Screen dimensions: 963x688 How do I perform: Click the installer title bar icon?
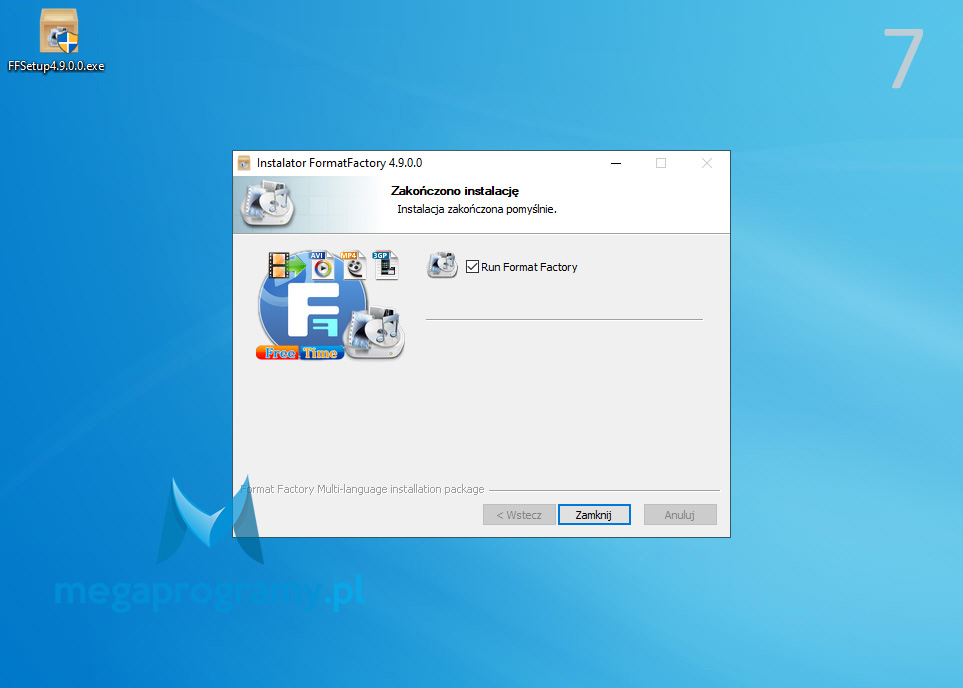coord(244,163)
